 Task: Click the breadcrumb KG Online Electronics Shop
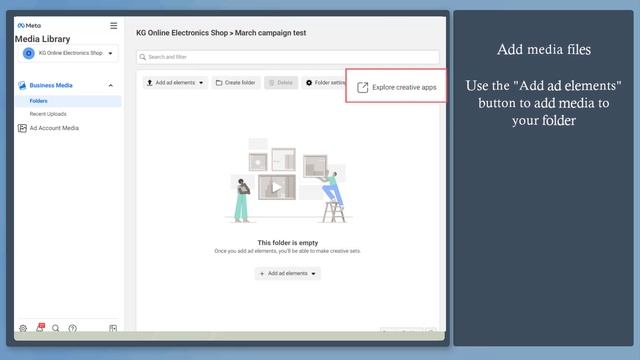(182, 33)
